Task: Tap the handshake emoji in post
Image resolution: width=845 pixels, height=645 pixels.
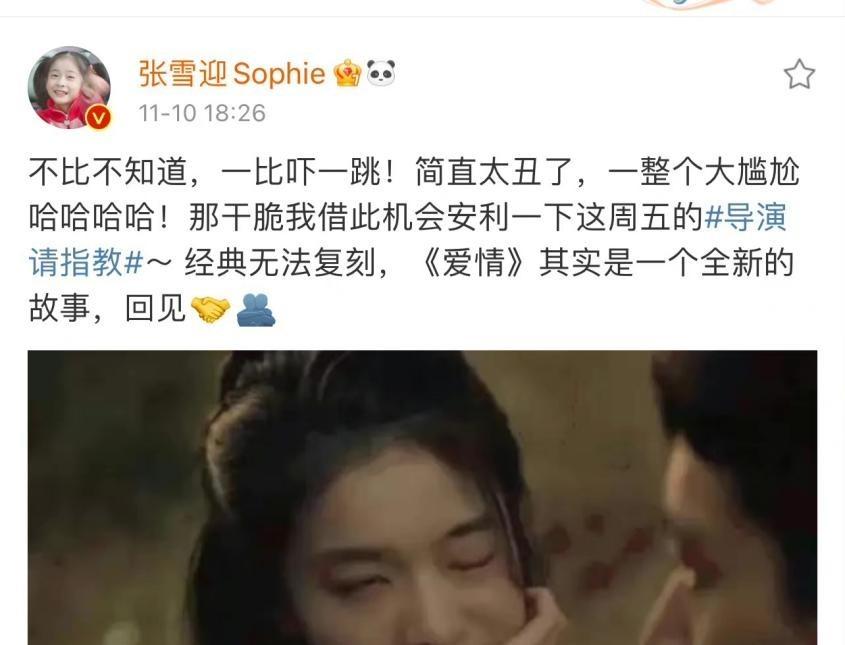Action: coord(211,309)
